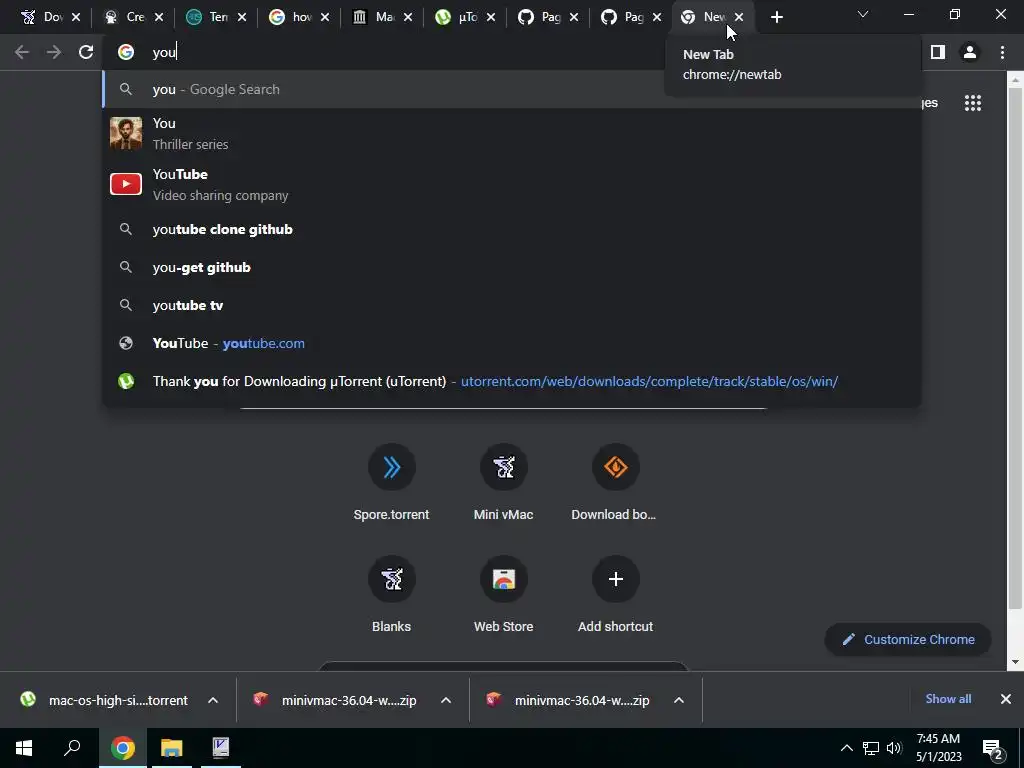Close the New Tab tab
Image resolution: width=1024 pixels, height=768 pixels.
tap(739, 18)
